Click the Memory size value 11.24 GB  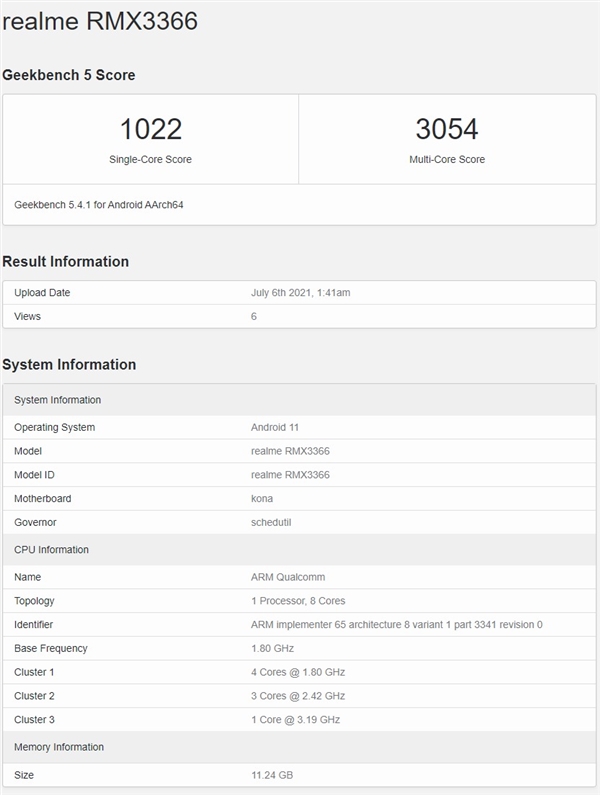(272, 775)
